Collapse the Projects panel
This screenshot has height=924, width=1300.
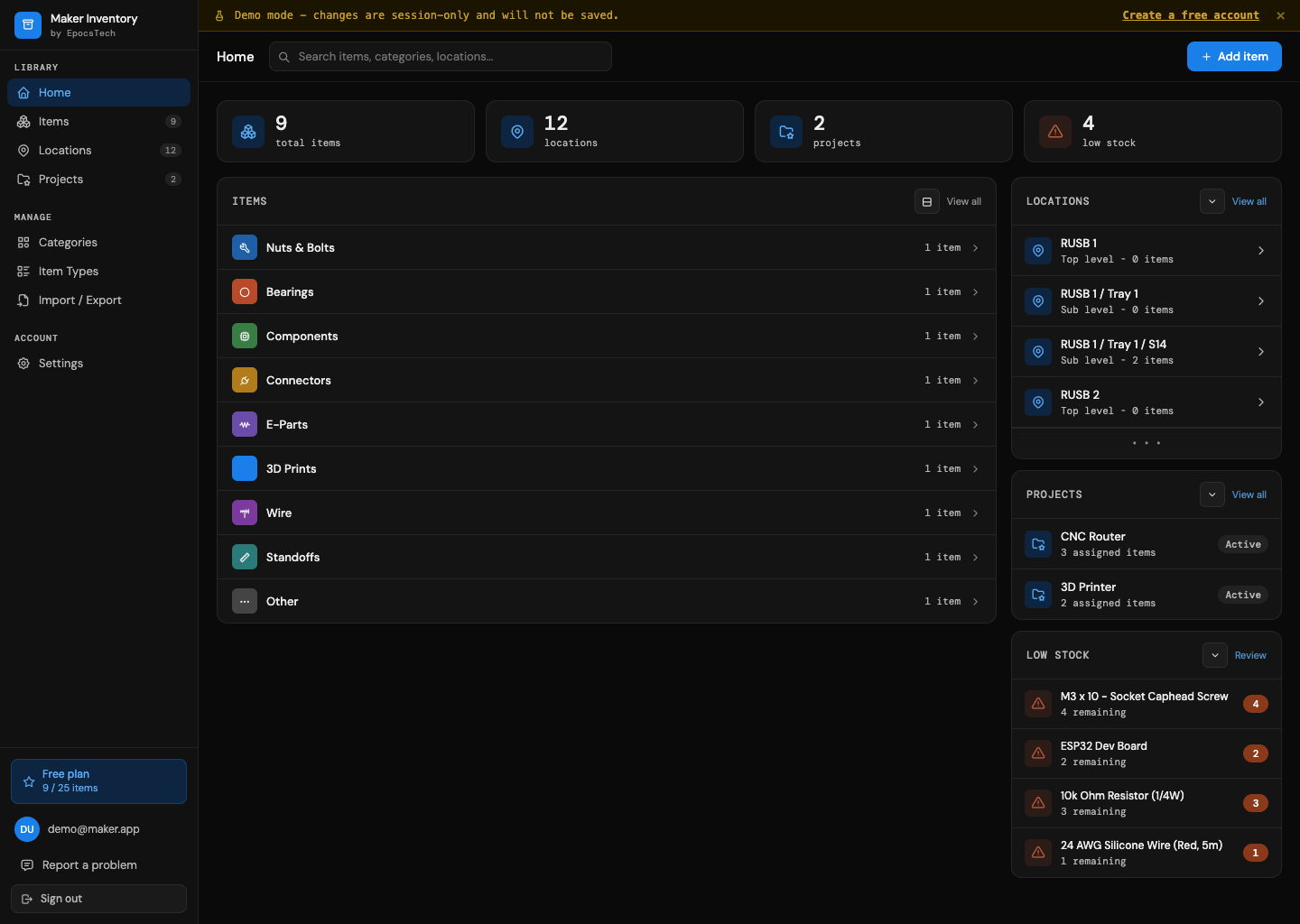1212,494
